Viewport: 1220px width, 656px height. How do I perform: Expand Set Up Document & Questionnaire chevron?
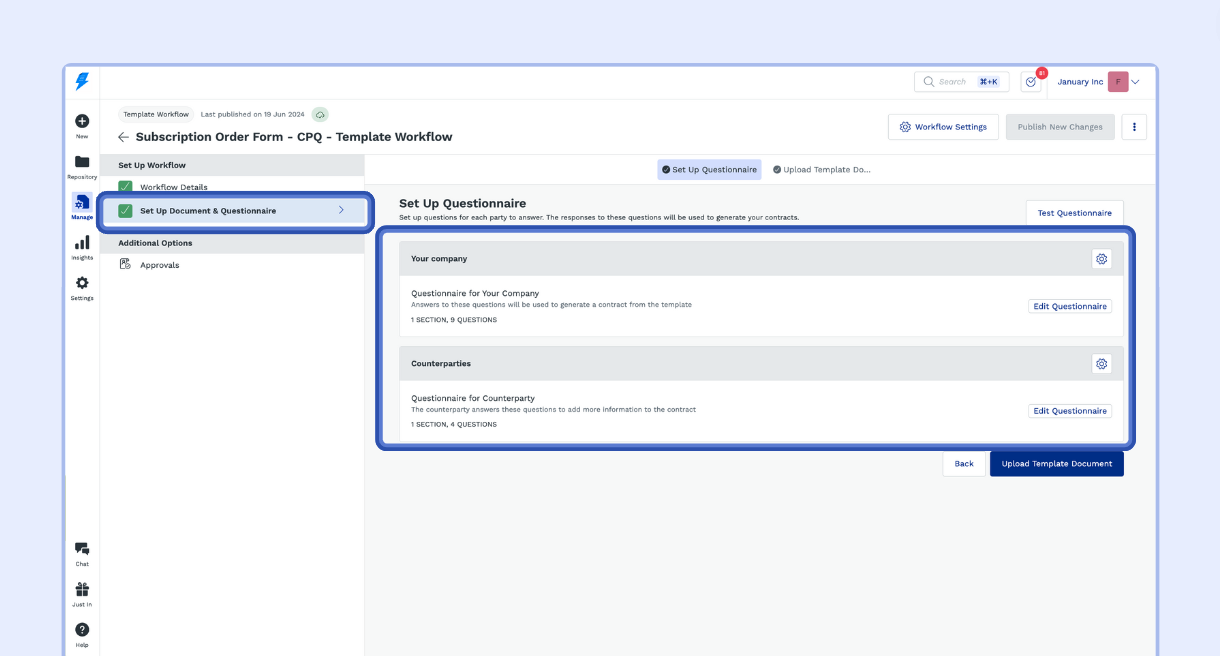341,210
